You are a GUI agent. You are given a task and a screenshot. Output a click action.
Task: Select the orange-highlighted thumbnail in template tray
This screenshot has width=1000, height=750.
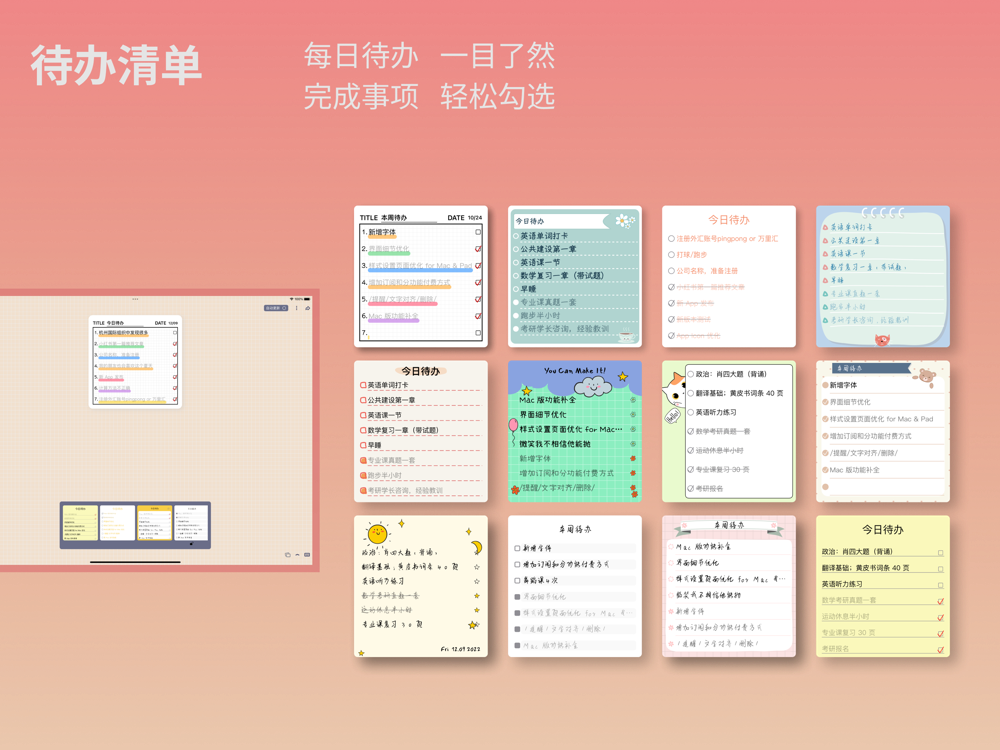point(154,523)
